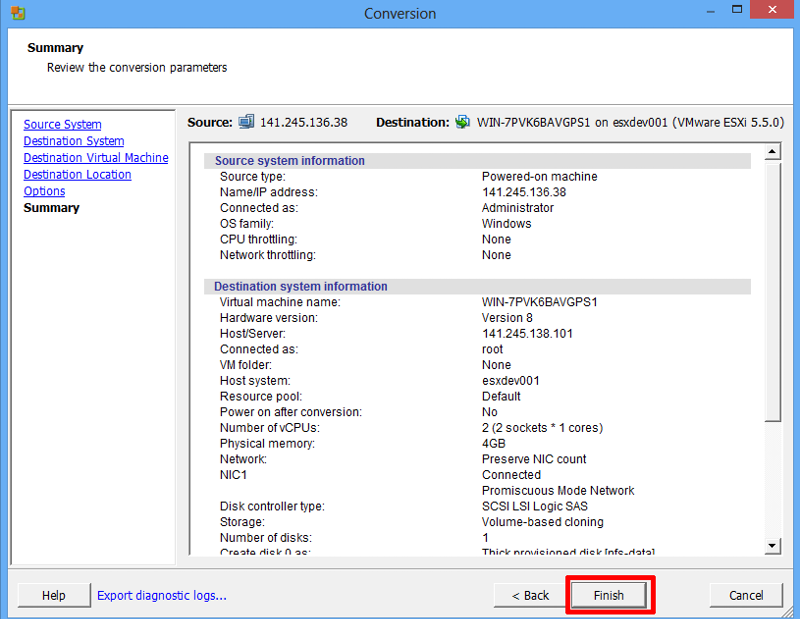Click the source computer icon next to 141.245.136.38
800x619 pixels.
pyautogui.click(x=246, y=122)
